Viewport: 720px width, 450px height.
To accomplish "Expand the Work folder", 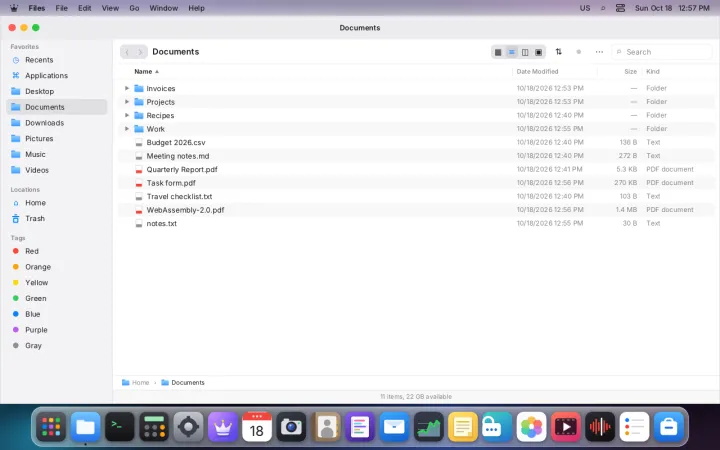I will [127, 129].
